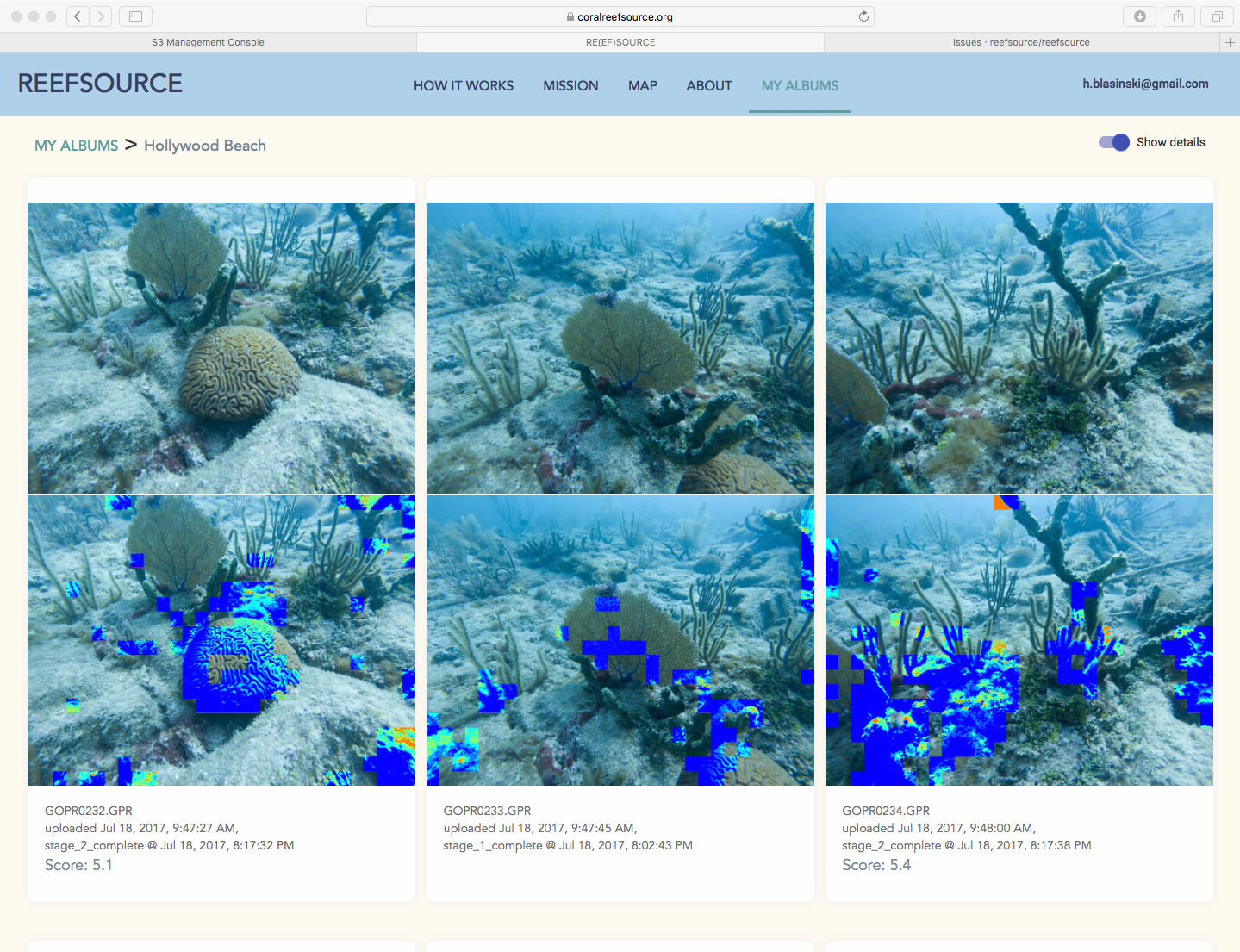Go back with Safari's back arrow
The height and width of the screenshot is (952, 1240).
(78, 16)
